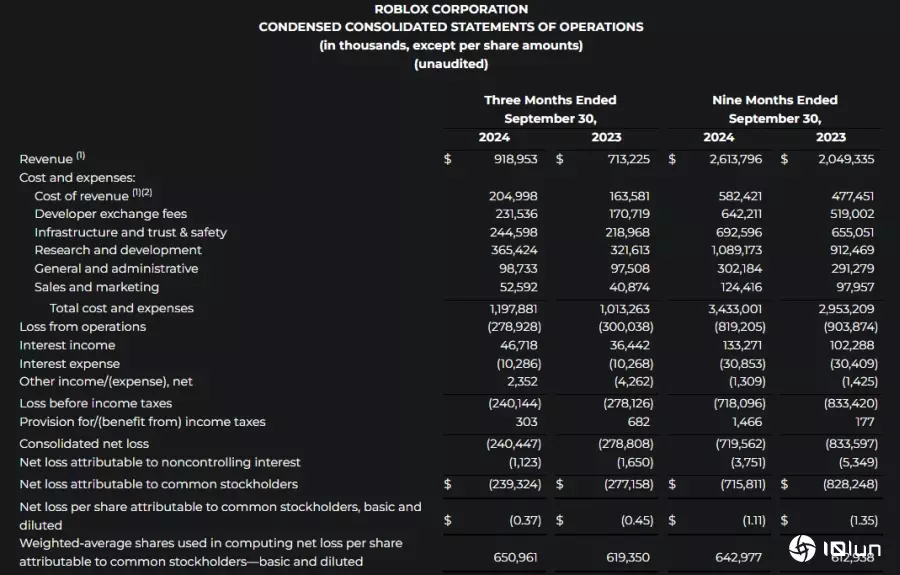Select the 'Sales and marketing' label

tap(97, 287)
